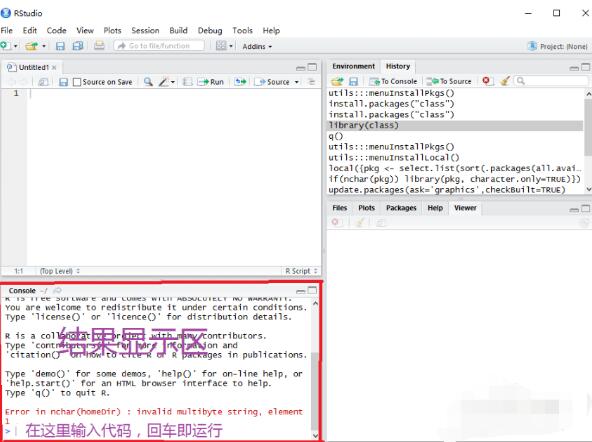Click the Clear all history broom icon

pyautogui.click(x=505, y=81)
